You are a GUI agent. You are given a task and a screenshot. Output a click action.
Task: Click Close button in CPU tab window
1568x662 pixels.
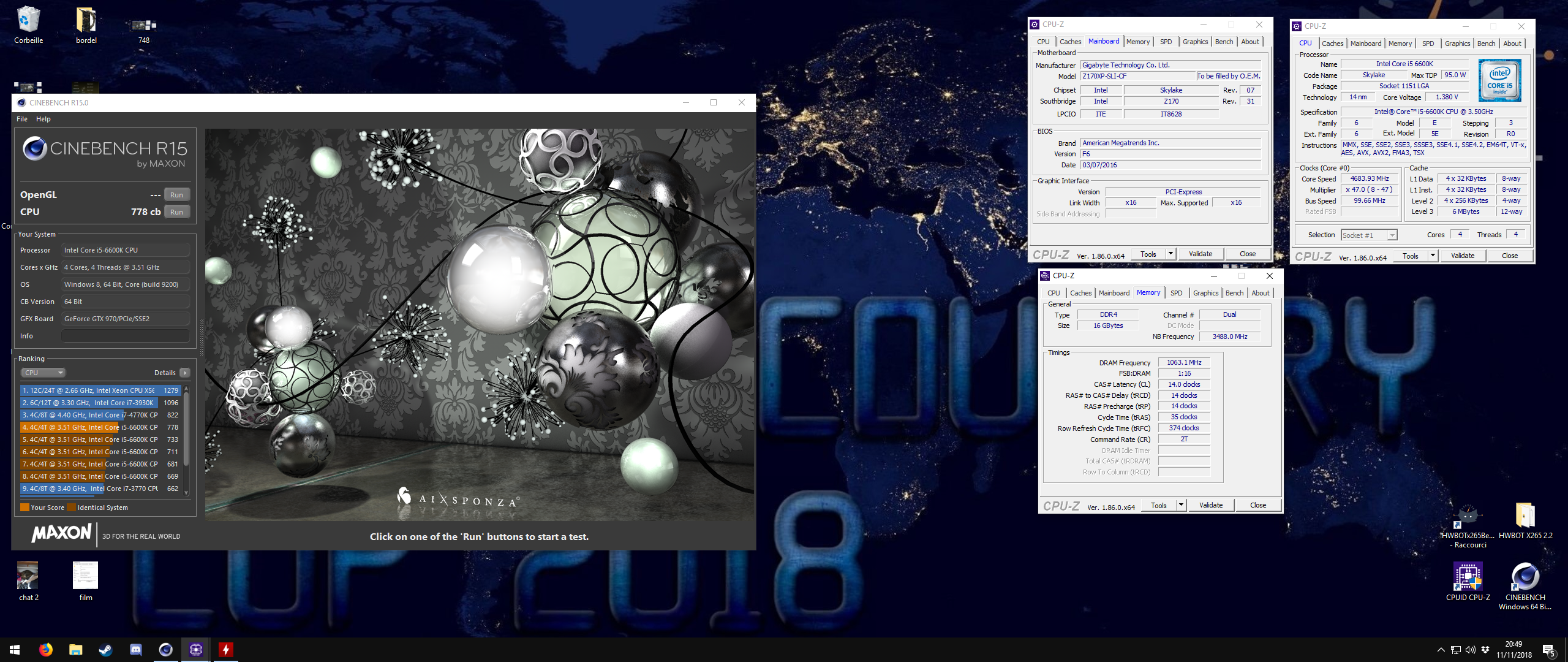pos(1510,256)
